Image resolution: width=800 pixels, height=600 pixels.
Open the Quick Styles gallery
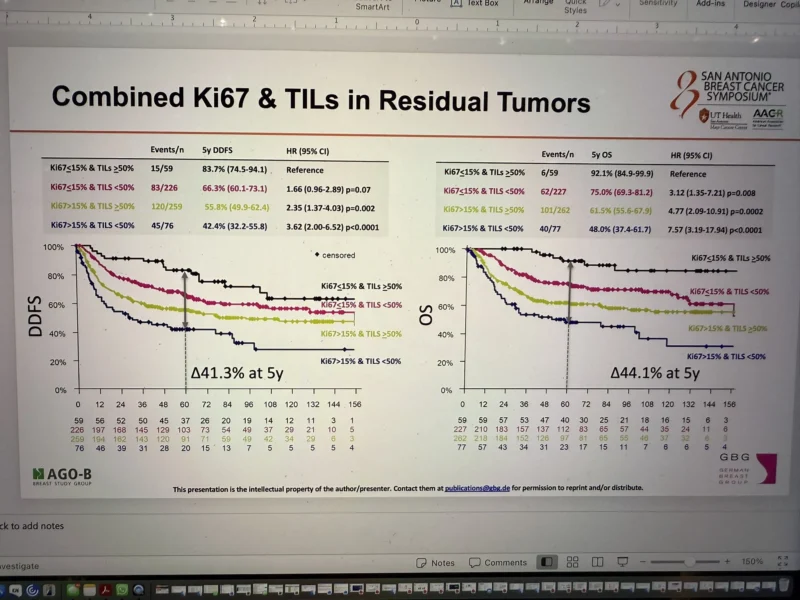pyautogui.click(x=574, y=7)
